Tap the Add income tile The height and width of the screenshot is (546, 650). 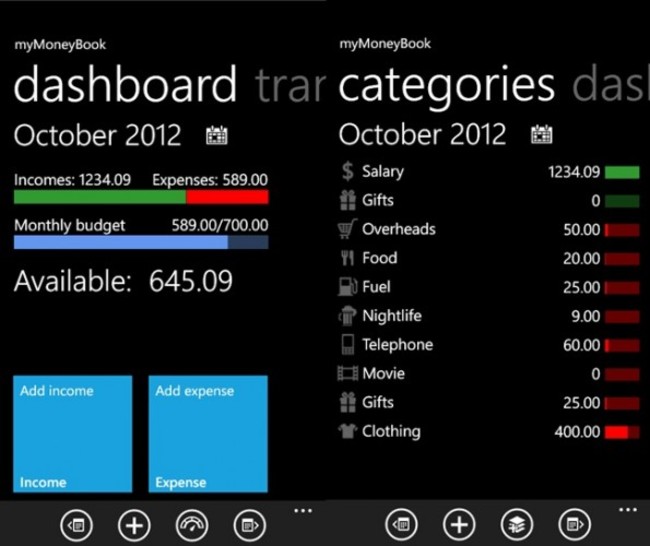tap(73, 434)
